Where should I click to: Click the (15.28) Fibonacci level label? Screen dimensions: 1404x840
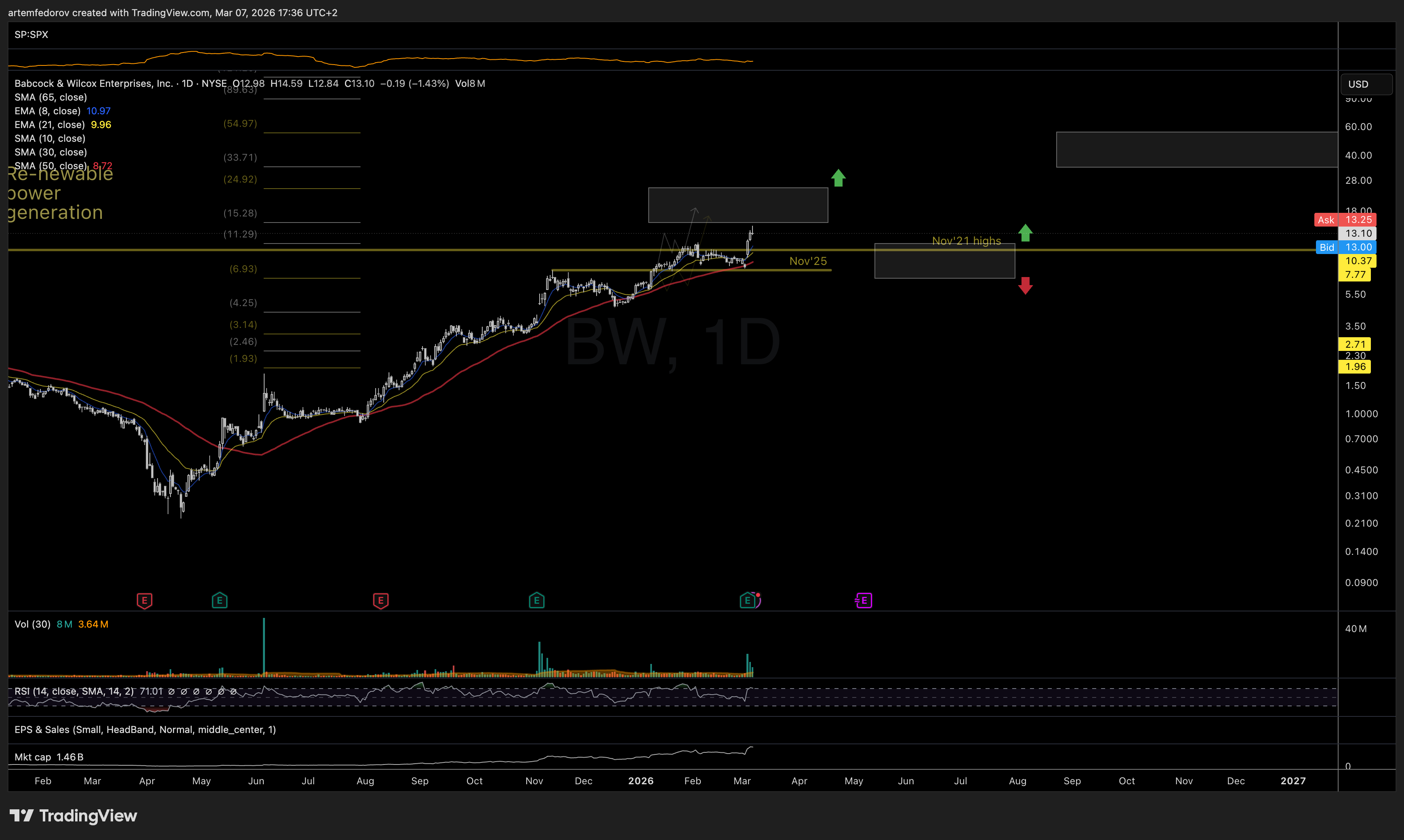pyautogui.click(x=240, y=213)
